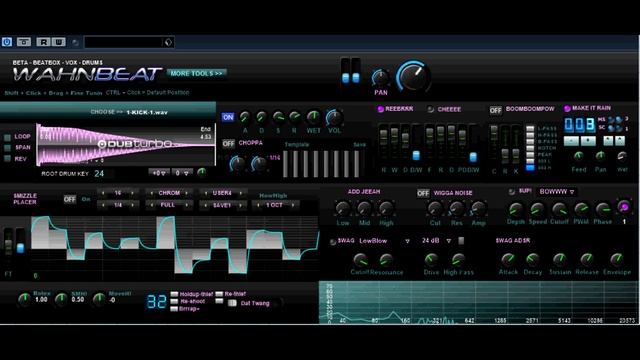640x360 pixels.
Task: Click left arrow of FULL selector
Action: tap(152, 205)
